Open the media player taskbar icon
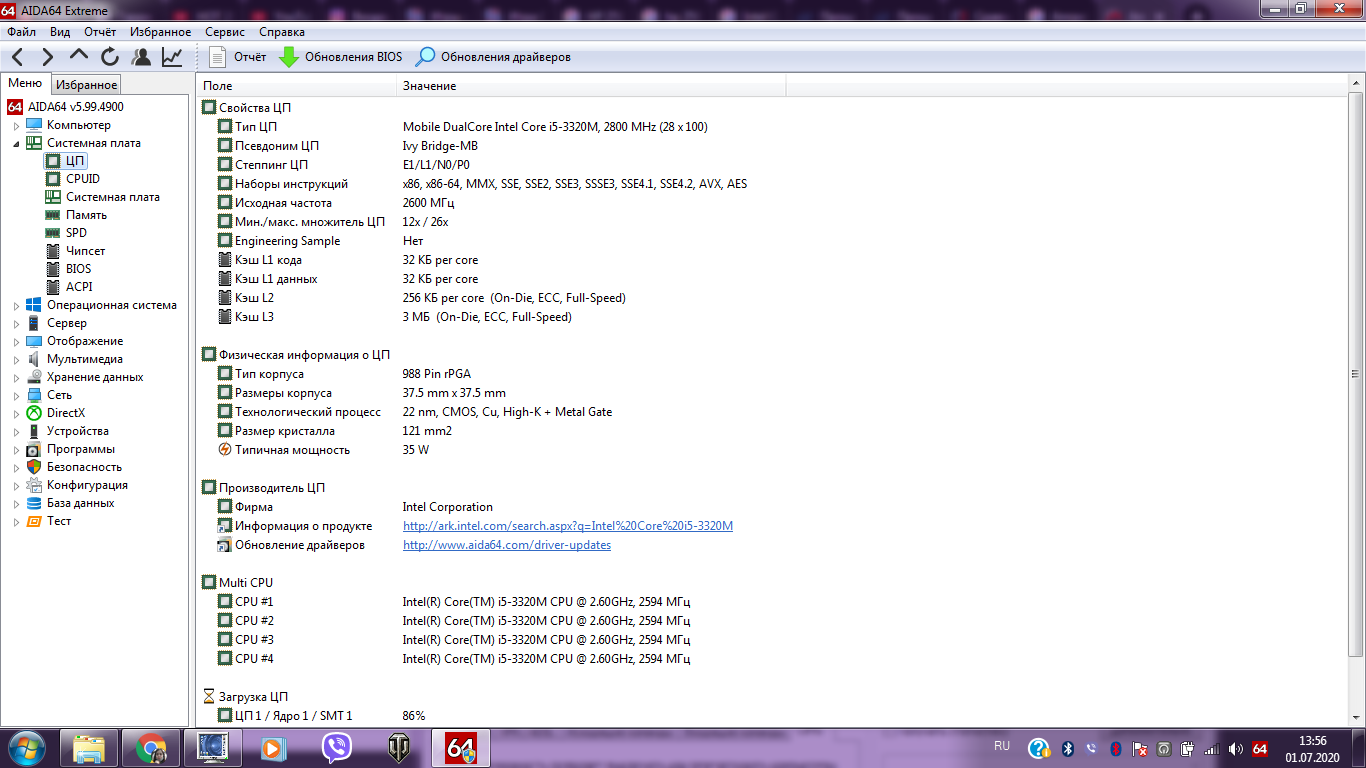Image resolution: width=1366 pixels, height=768 pixels. coord(275,748)
